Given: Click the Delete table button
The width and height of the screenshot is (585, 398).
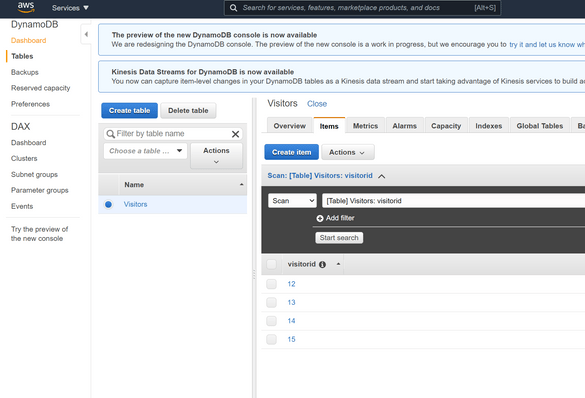Looking at the screenshot, I should (188, 111).
